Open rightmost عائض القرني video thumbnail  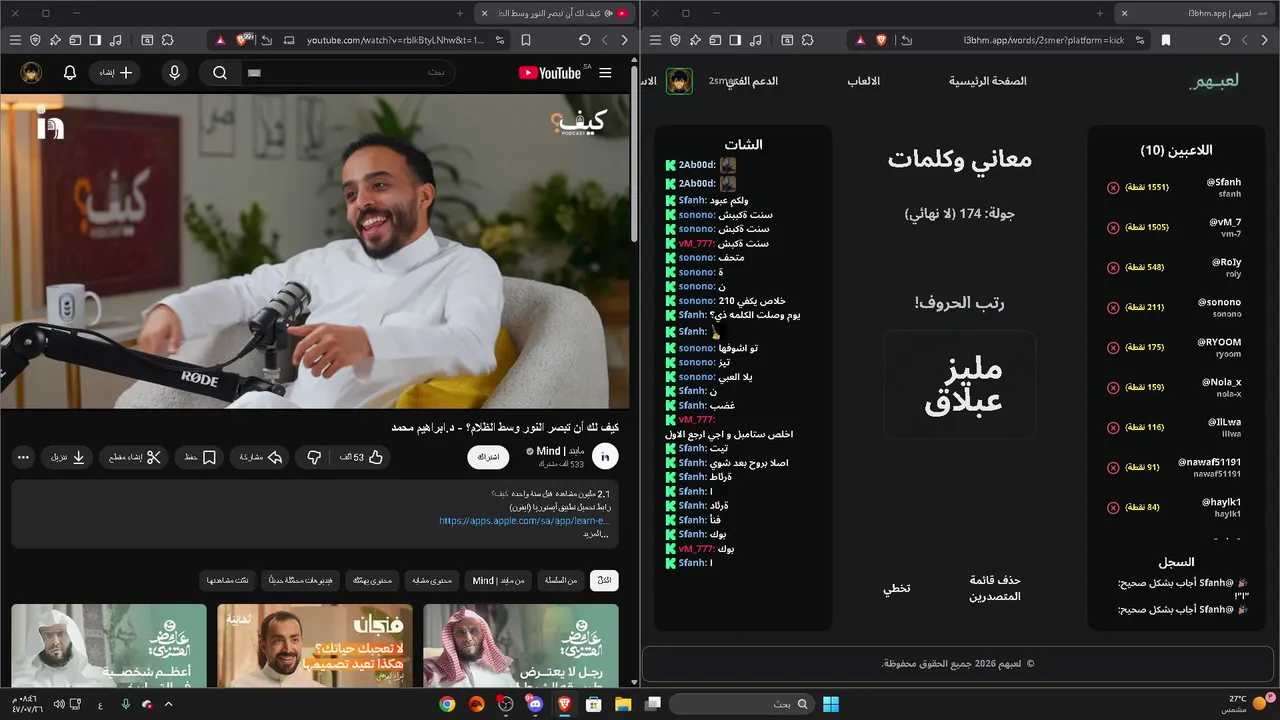pyautogui.click(x=521, y=645)
